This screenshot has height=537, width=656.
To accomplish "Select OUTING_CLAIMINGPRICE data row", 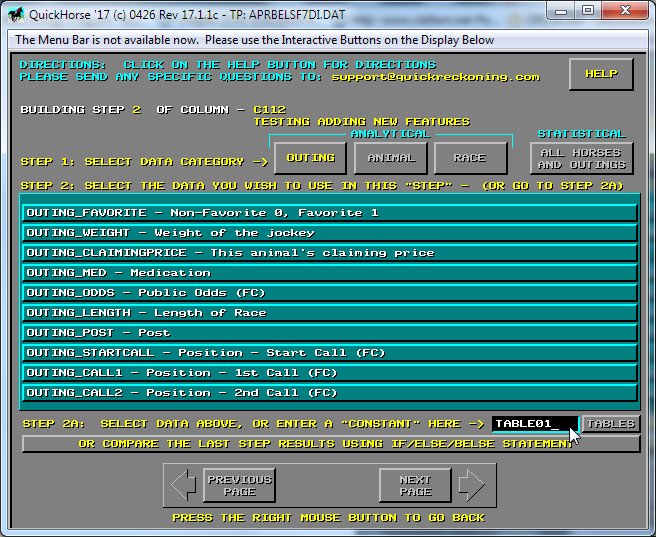I will coord(330,253).
